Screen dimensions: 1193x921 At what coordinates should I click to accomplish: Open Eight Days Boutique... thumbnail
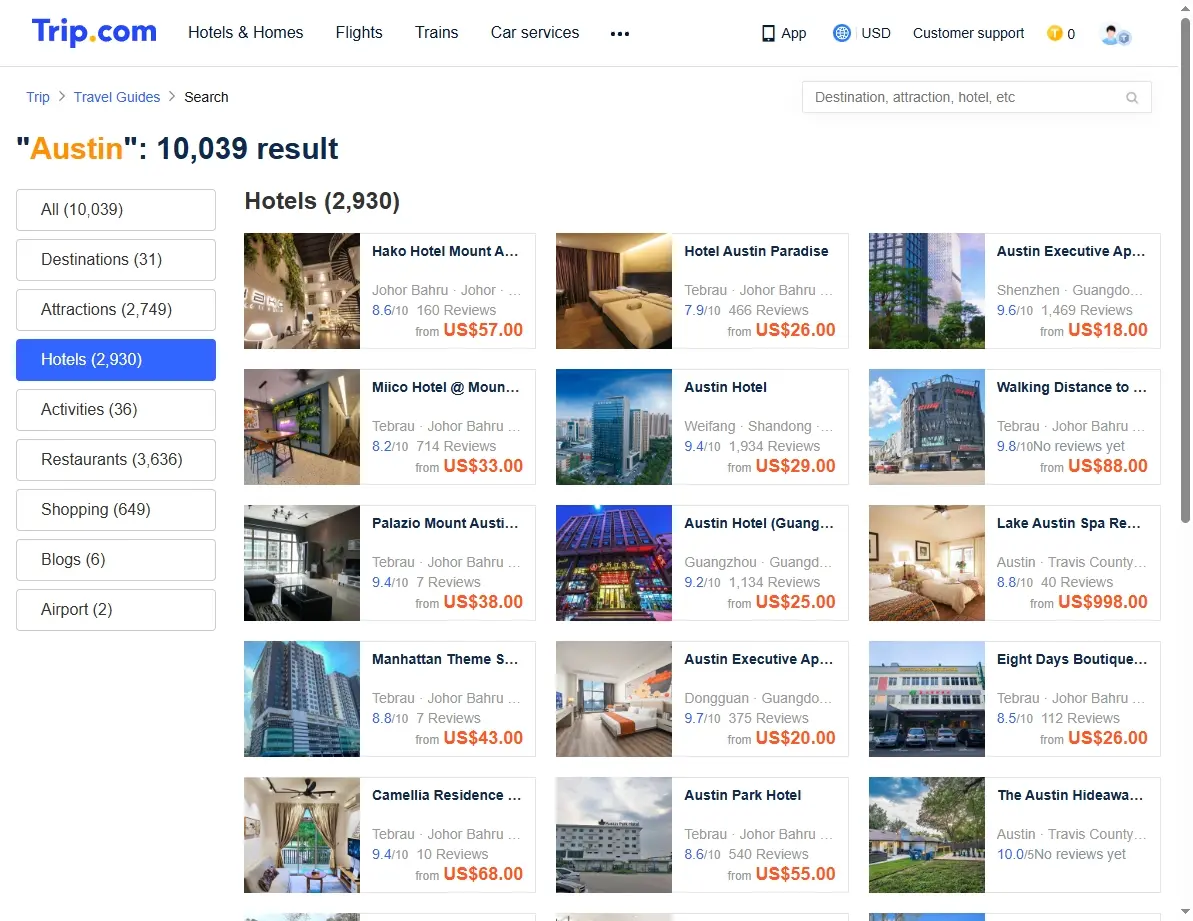click(x=927, y=700)
